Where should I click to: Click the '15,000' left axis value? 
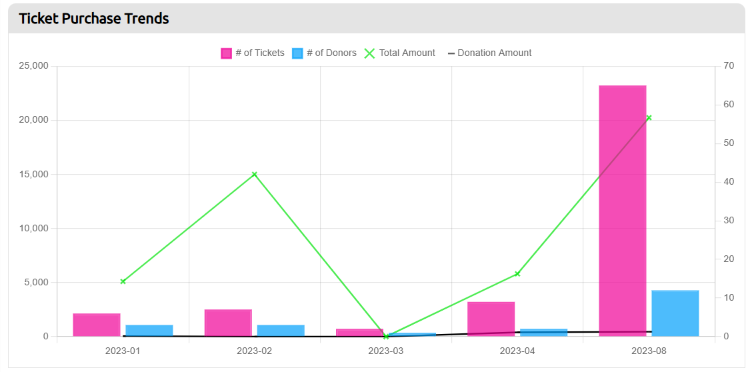tap(33, 174)
